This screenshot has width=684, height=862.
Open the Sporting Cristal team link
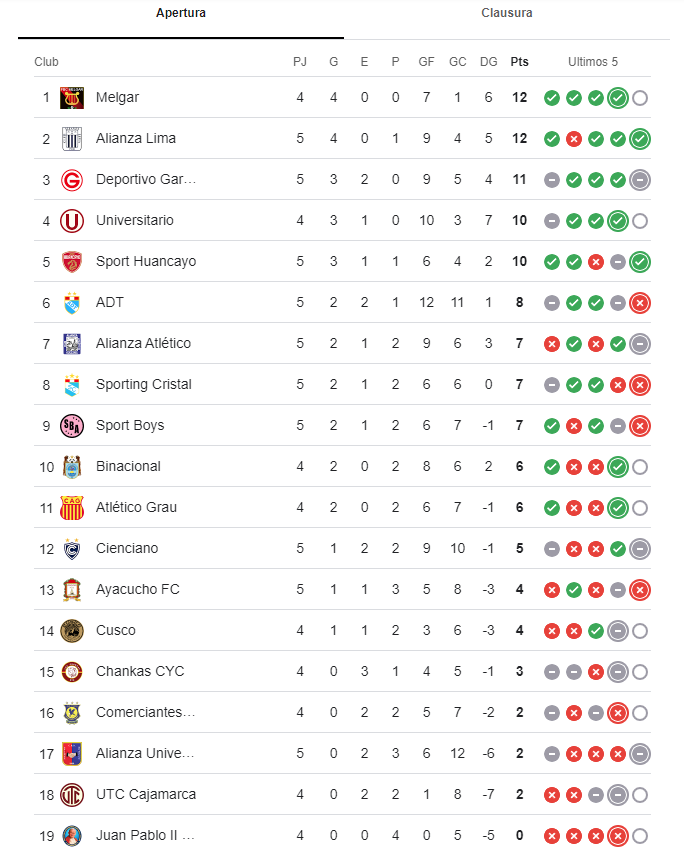[143, 385]
